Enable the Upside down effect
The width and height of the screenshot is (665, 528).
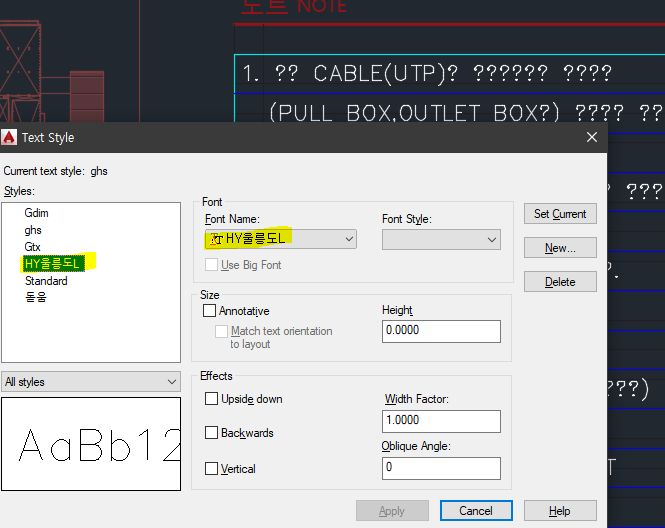point(211,399)
